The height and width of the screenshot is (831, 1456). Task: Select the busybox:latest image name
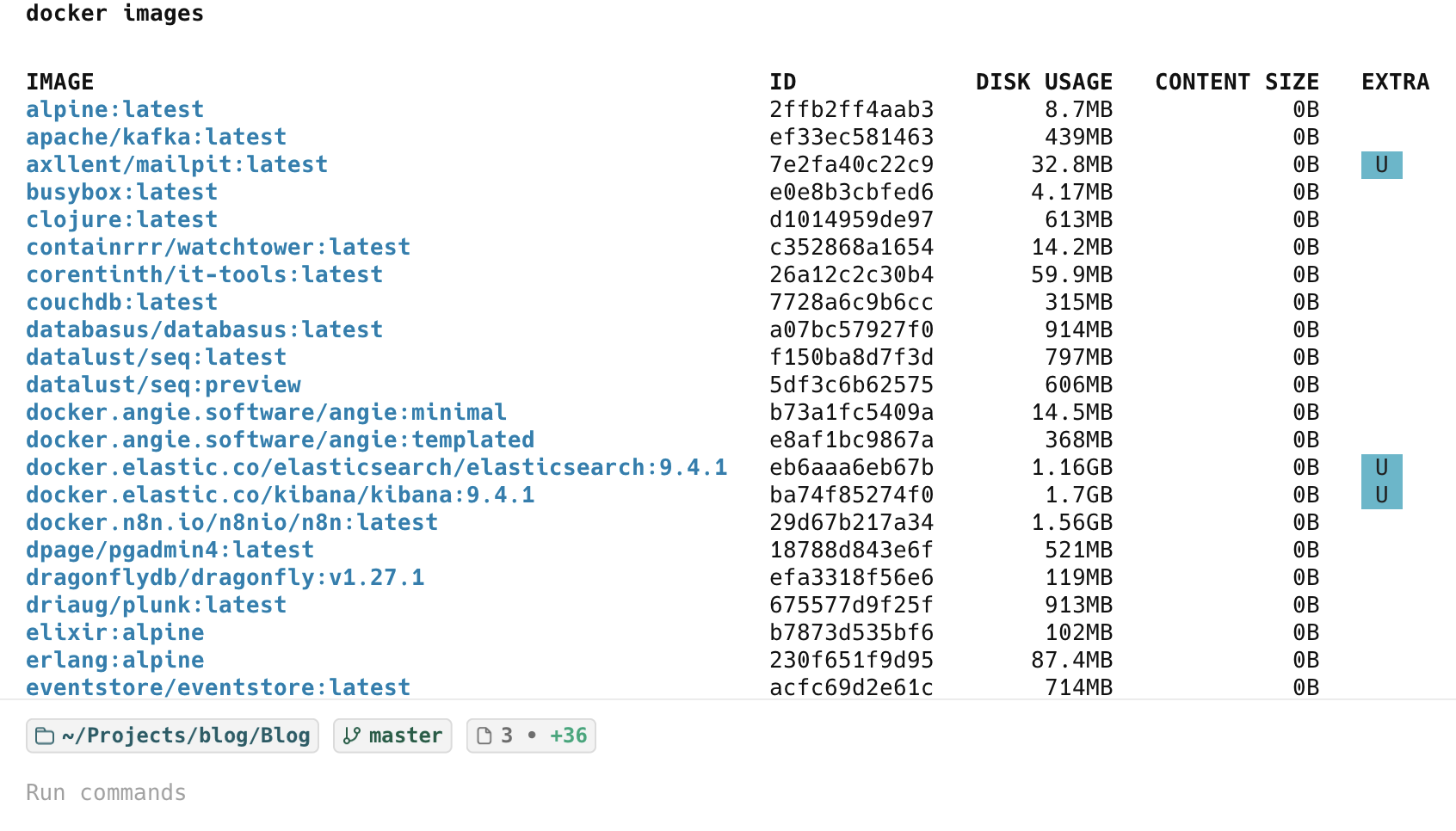pyautogui.click(x=122, y=193)
